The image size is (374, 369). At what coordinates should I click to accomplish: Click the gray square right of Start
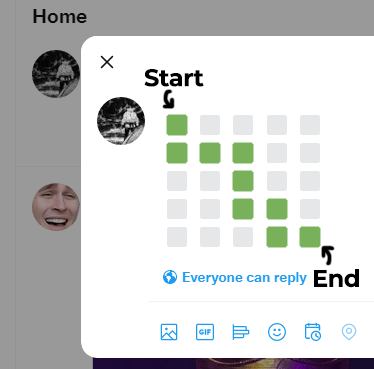click(x=210, y=125)
